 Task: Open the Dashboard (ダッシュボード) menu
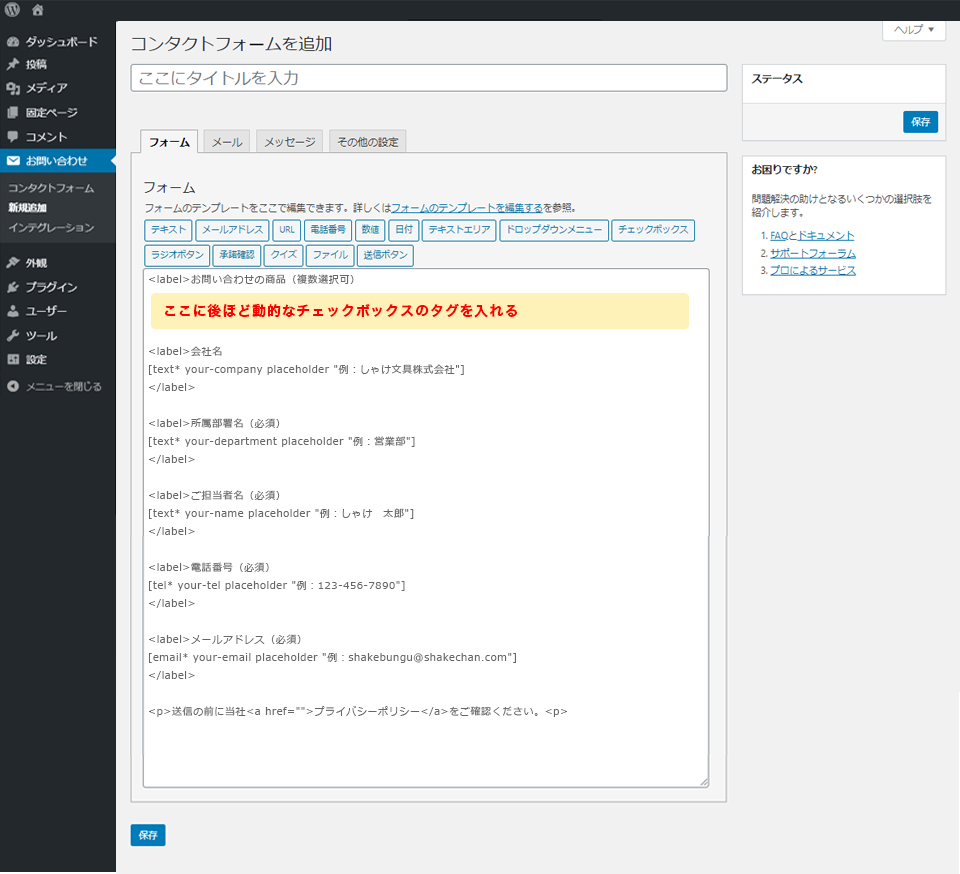point(60,42)
